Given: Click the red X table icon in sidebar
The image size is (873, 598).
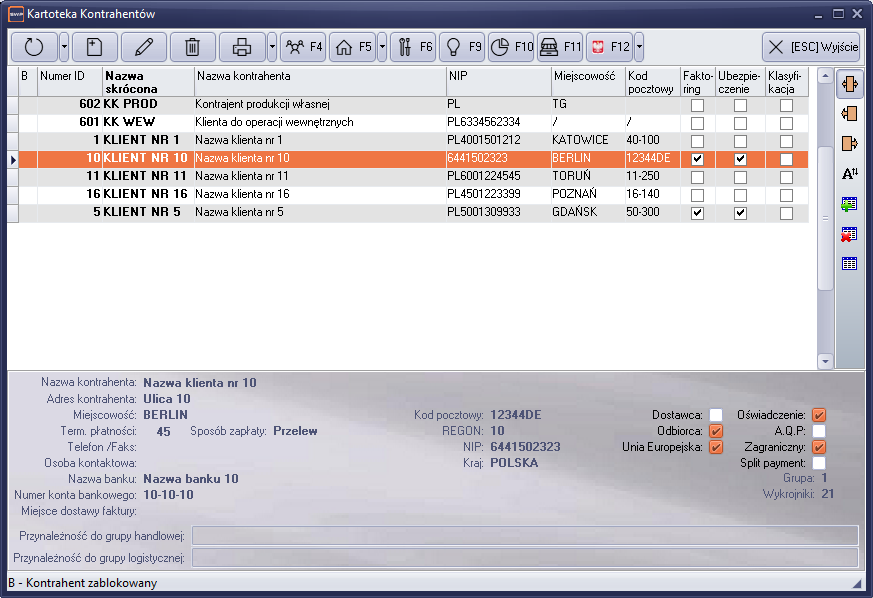Looking at the screenshot, I should 849,234.
